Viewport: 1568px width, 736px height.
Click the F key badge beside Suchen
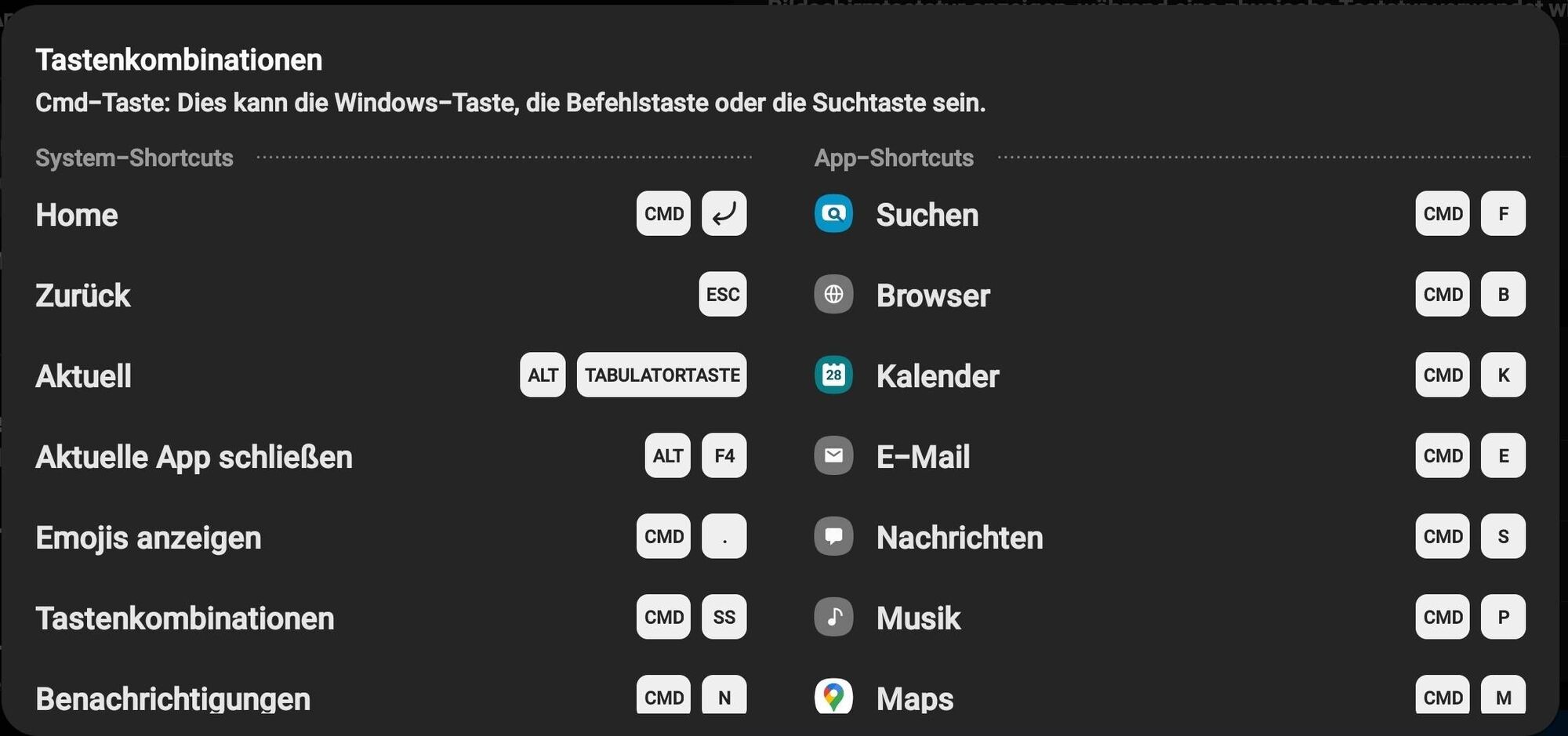(1503, 214)
